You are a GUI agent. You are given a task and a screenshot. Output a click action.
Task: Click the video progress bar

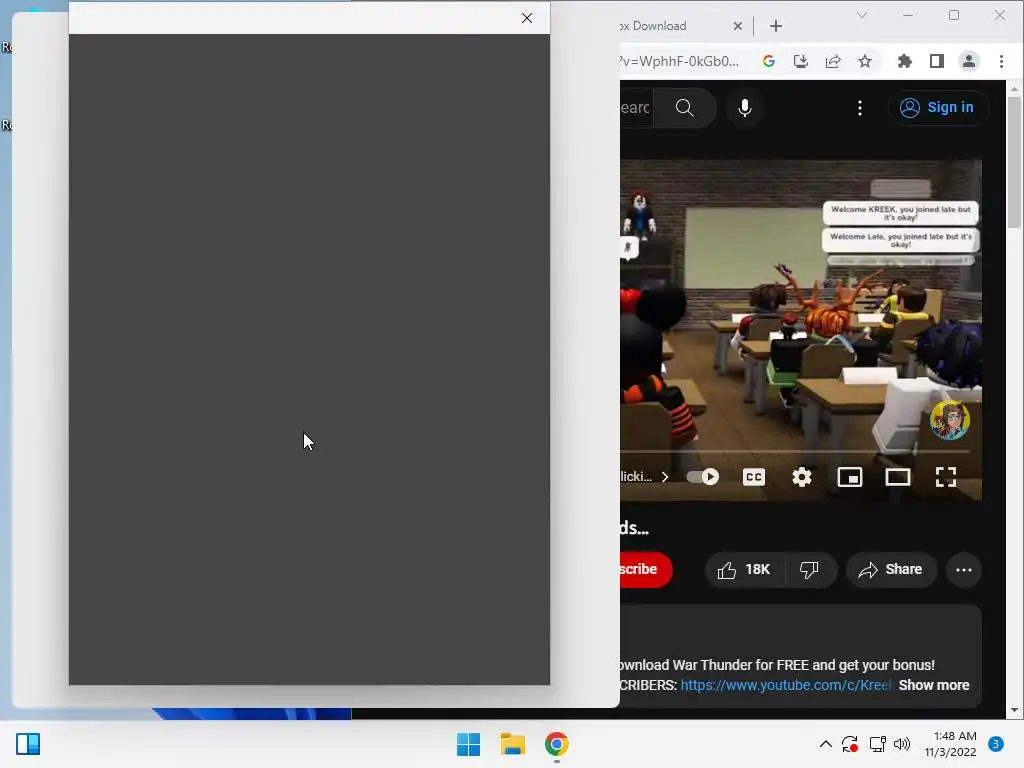point(795,451)
